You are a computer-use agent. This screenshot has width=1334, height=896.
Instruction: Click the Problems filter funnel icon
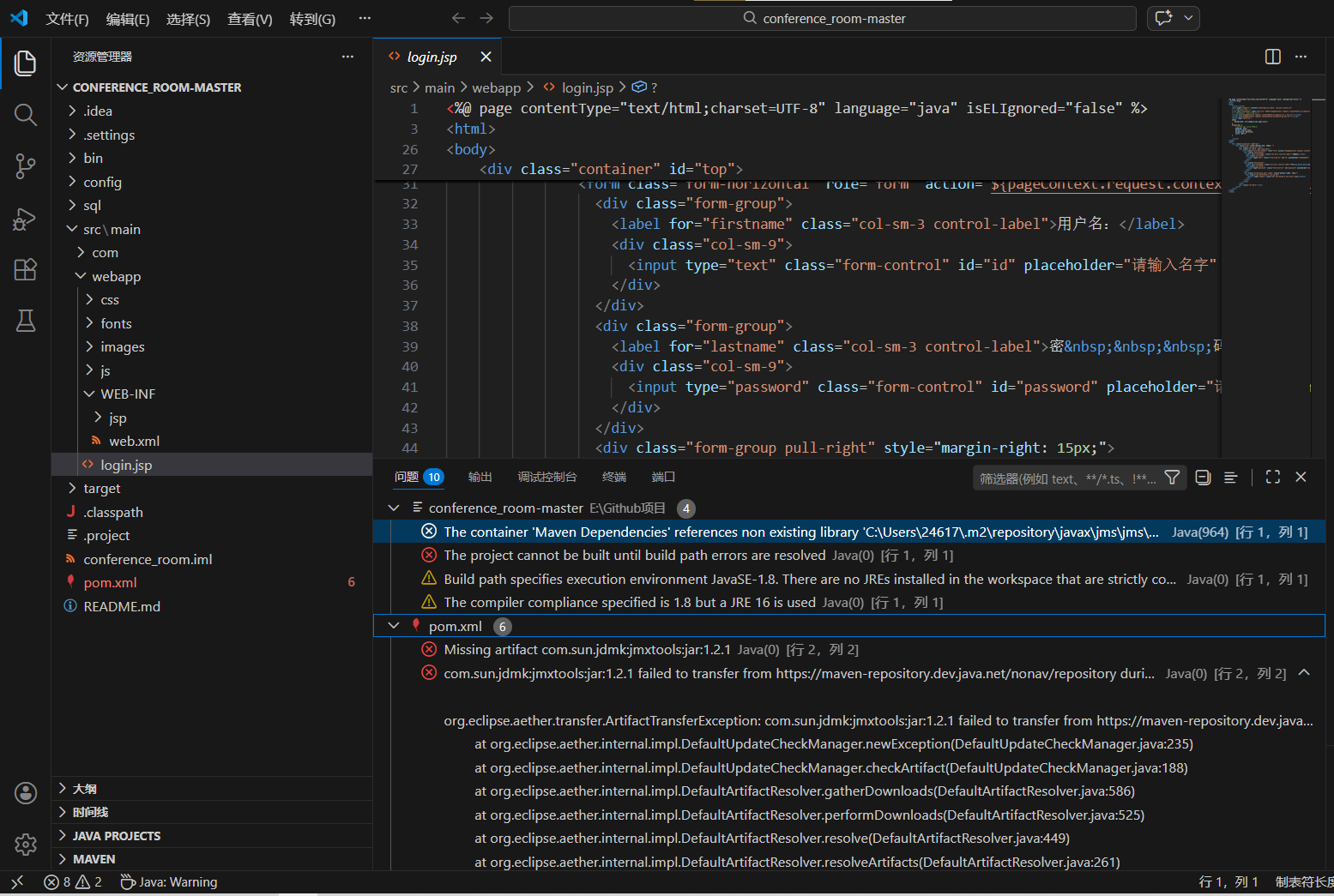[x=1172, y=478]
